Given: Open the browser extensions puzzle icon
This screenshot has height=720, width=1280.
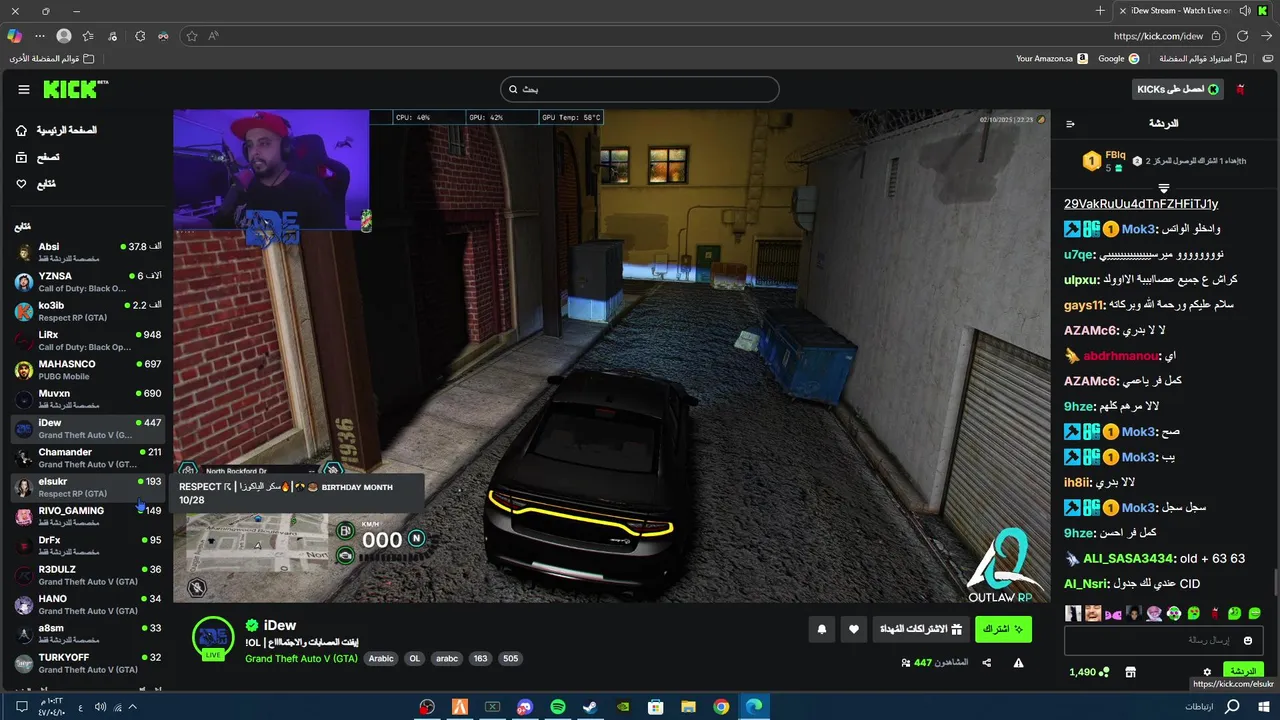Looking at the screenshot, I should point(139,35).
